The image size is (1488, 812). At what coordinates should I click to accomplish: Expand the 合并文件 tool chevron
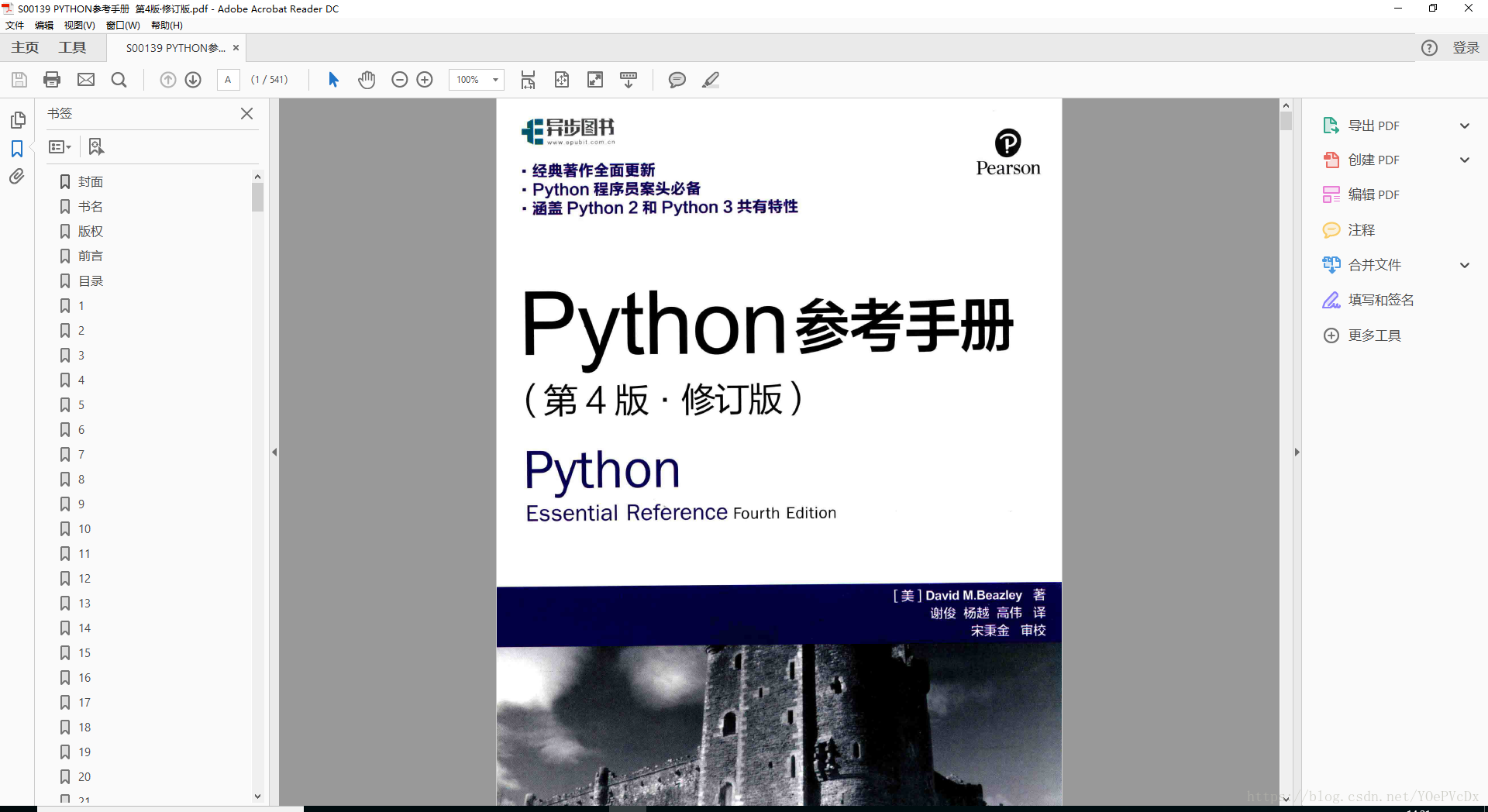[1465, 265]
